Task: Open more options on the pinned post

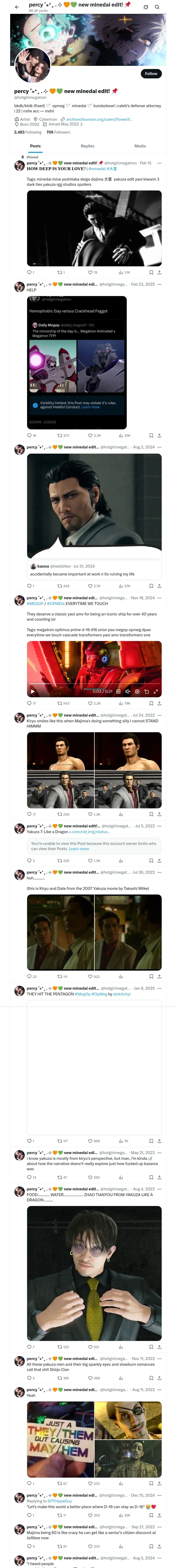Action: (x=159, y=163)
